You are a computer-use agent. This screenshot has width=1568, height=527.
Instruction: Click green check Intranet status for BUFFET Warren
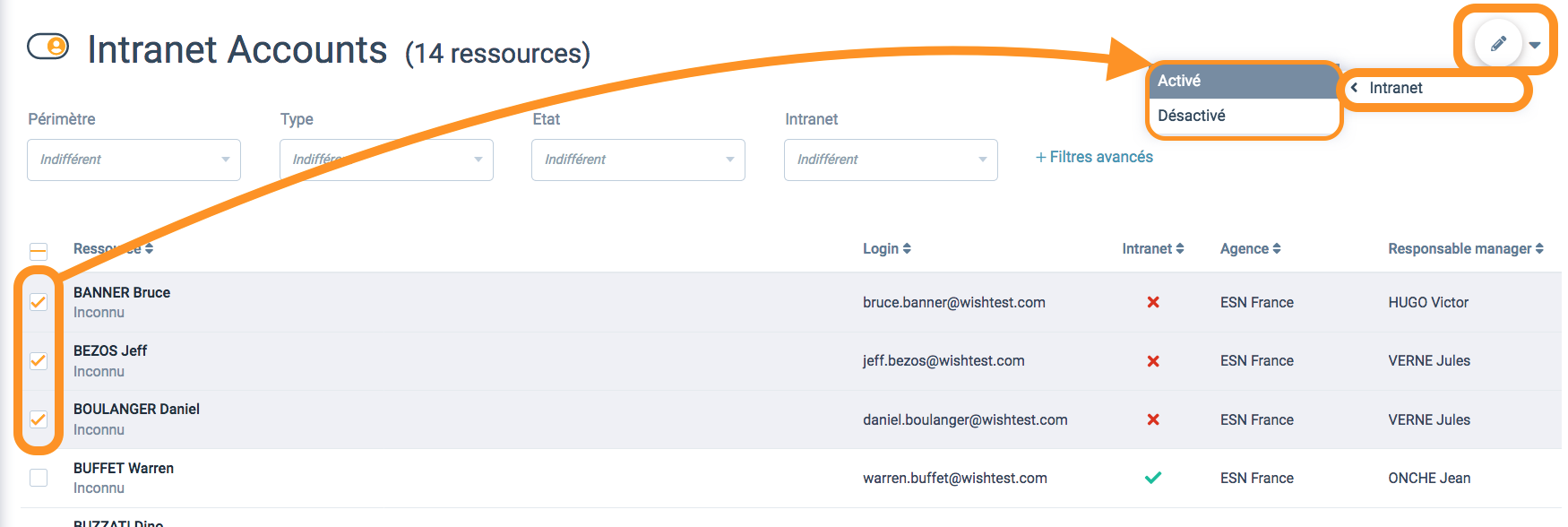(x=1153, y=478)
